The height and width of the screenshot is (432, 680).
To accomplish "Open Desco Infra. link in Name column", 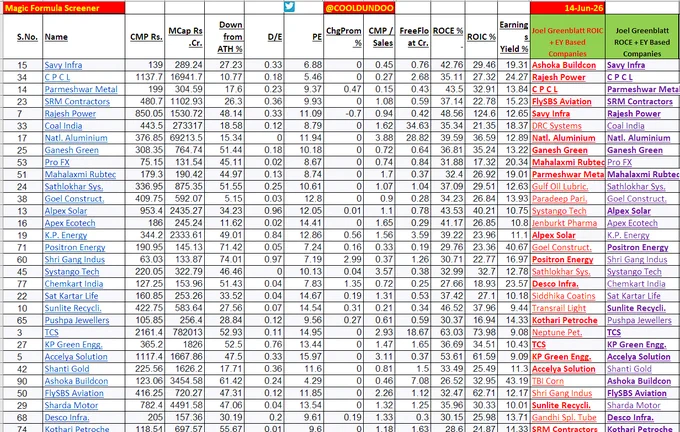I will tap(67, 417).
